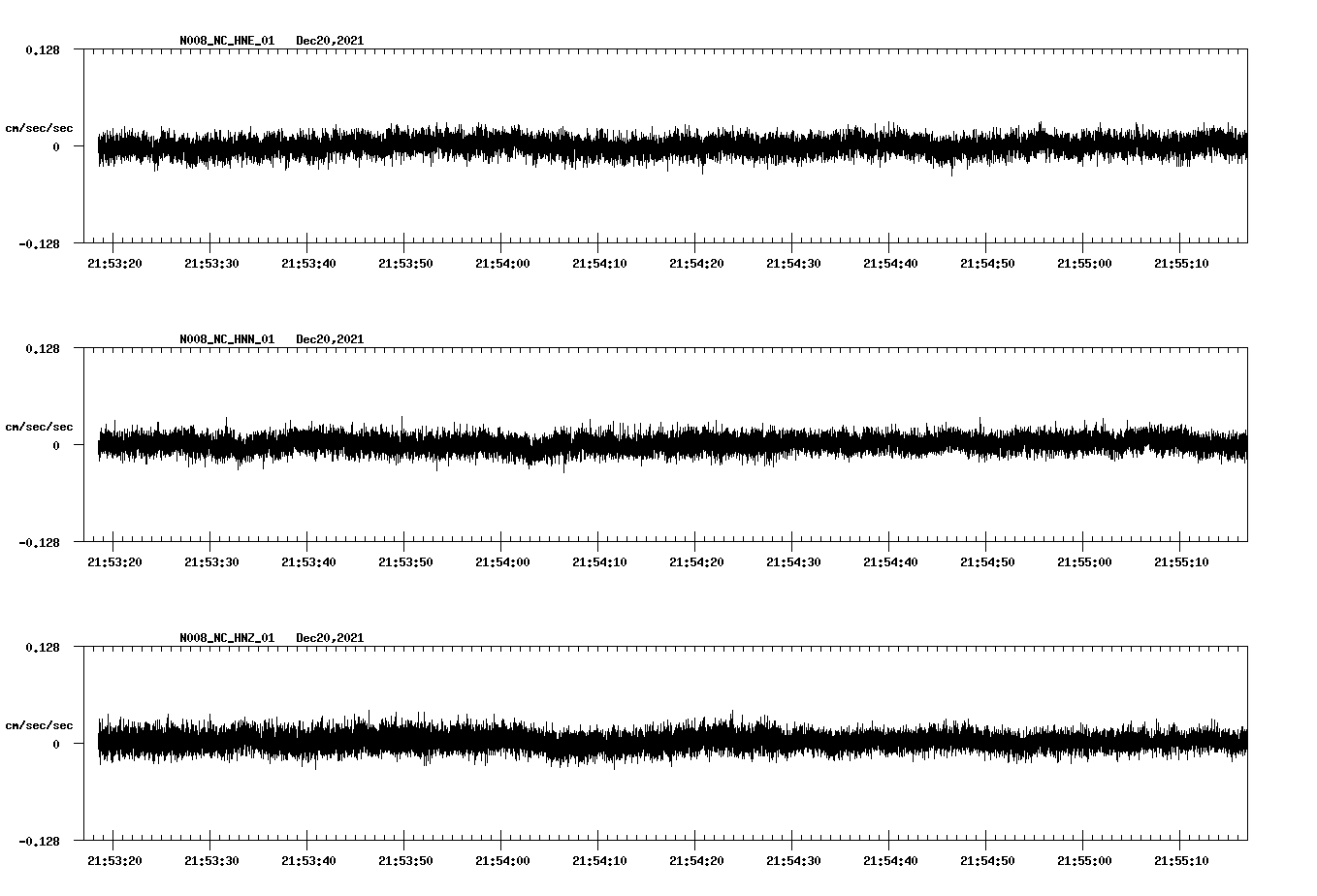Click the 21:53:30 time label on HNN plot
The height and width of the screenshot is (896, 1317).
[211, 561]
